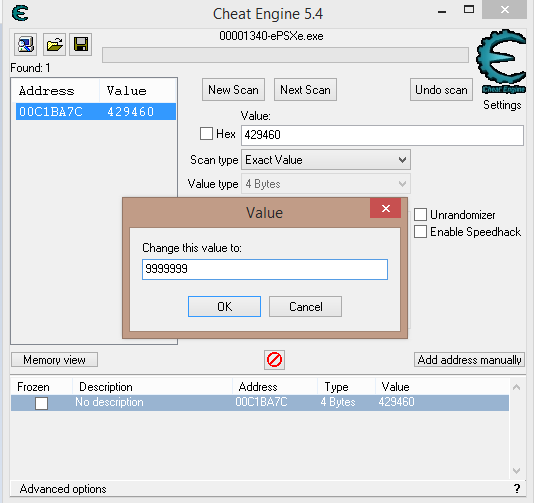Click the Undo scan button
Viewport: 534px width, 503px height.
click(441, 90)
